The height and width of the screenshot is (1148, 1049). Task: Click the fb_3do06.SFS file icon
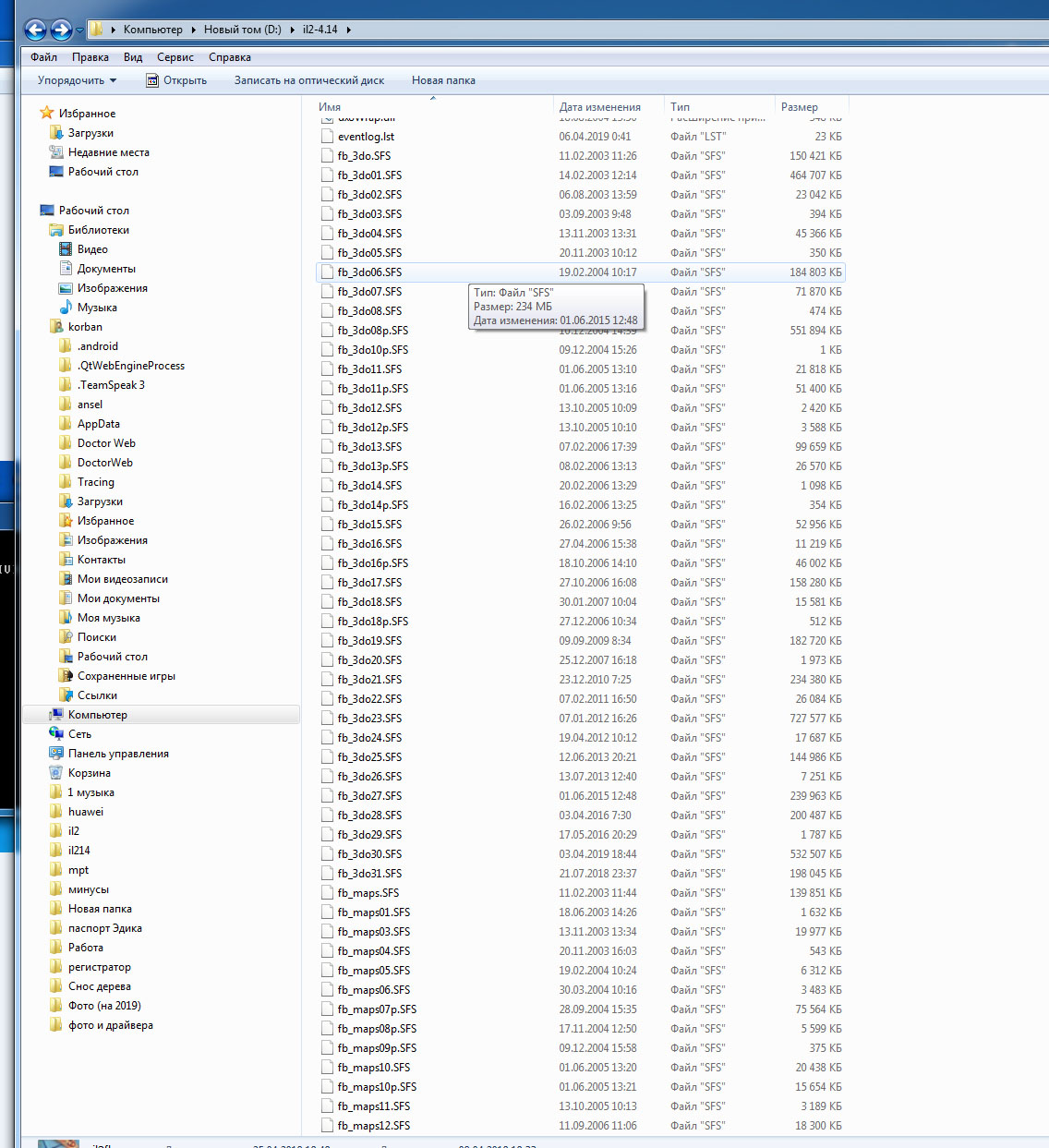(327, 272)
